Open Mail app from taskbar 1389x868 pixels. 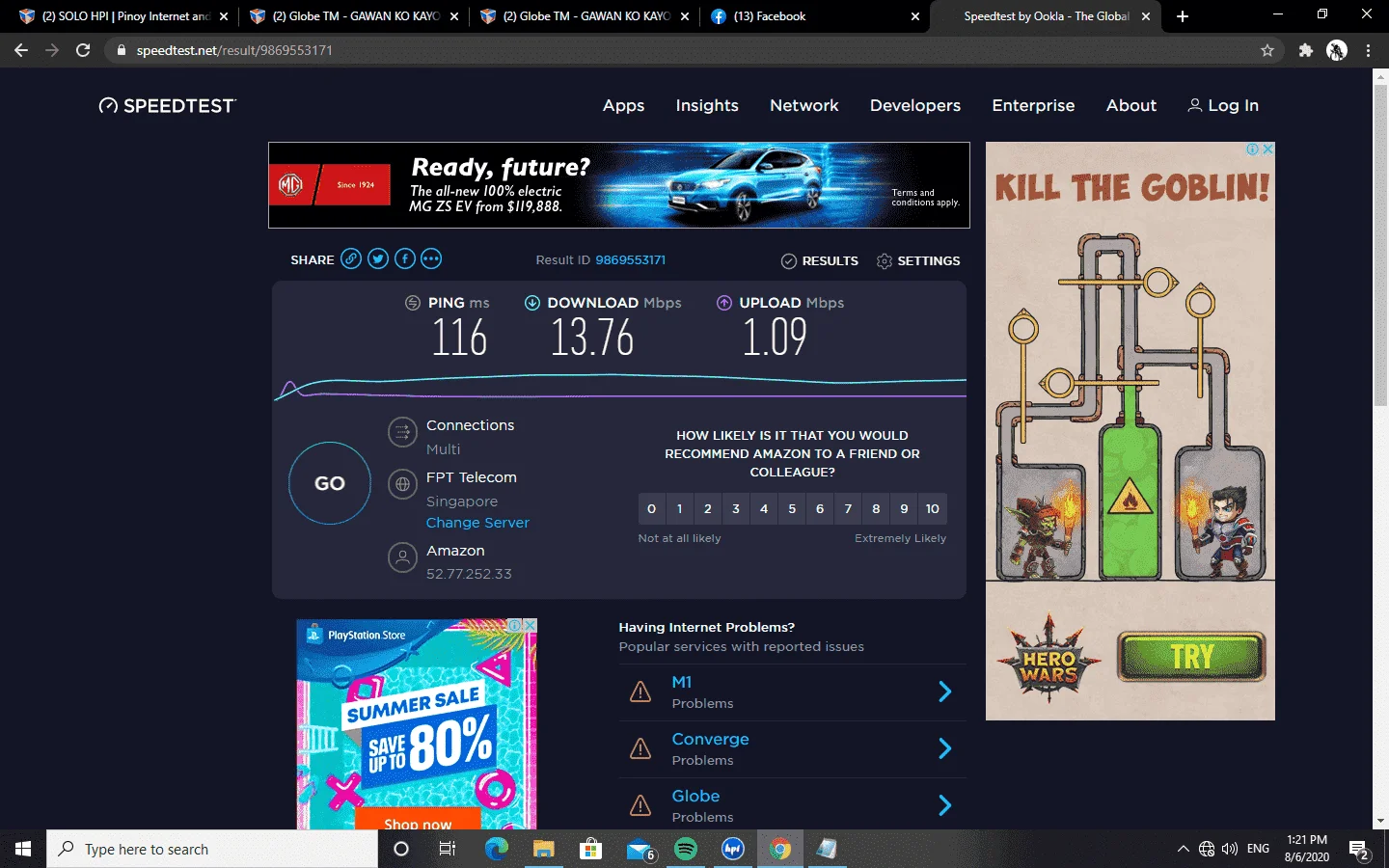(640, 850)
